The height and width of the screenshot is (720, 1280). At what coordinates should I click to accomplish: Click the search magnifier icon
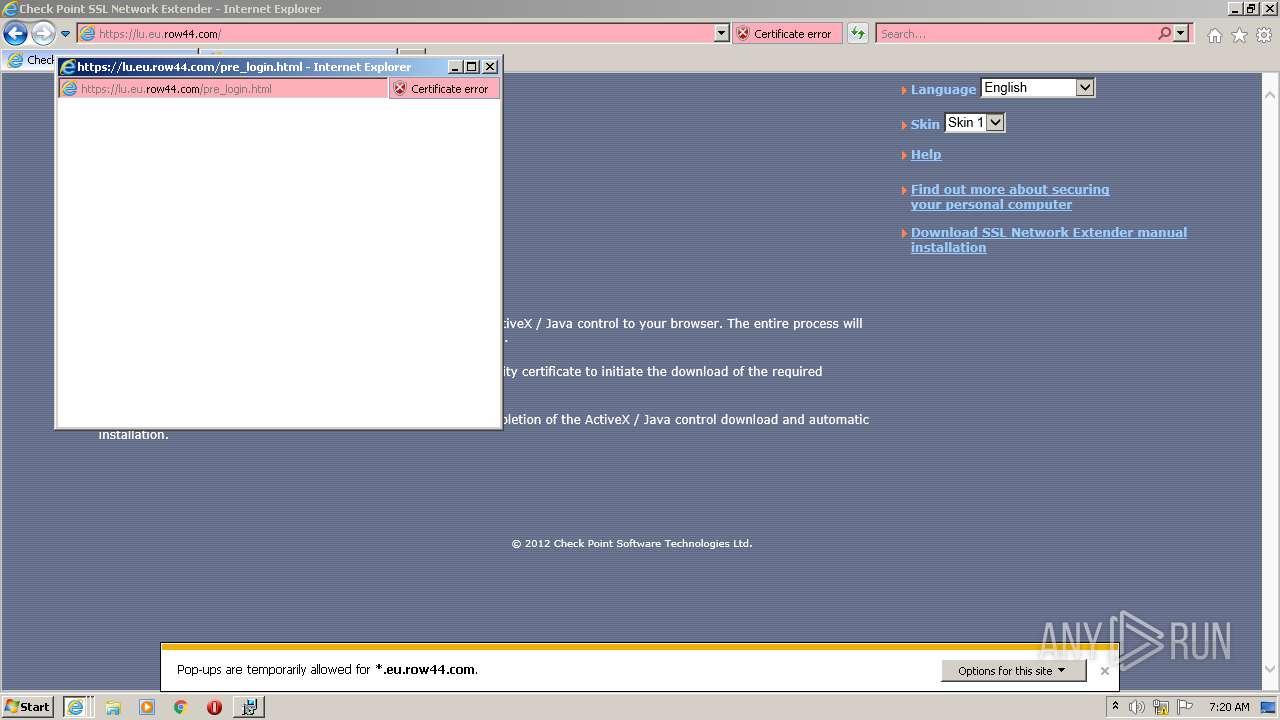[x=1164, y=33]
